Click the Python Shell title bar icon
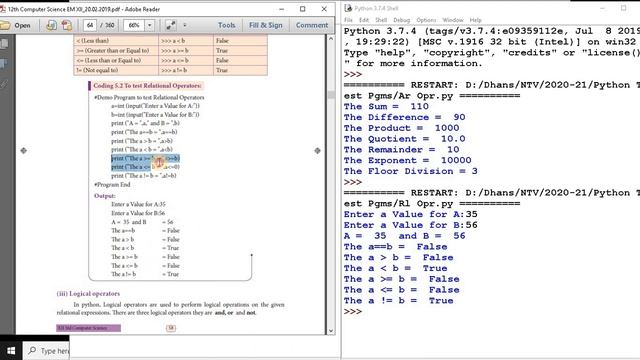This screenshot has width=640, height=360. click(348, 8)
